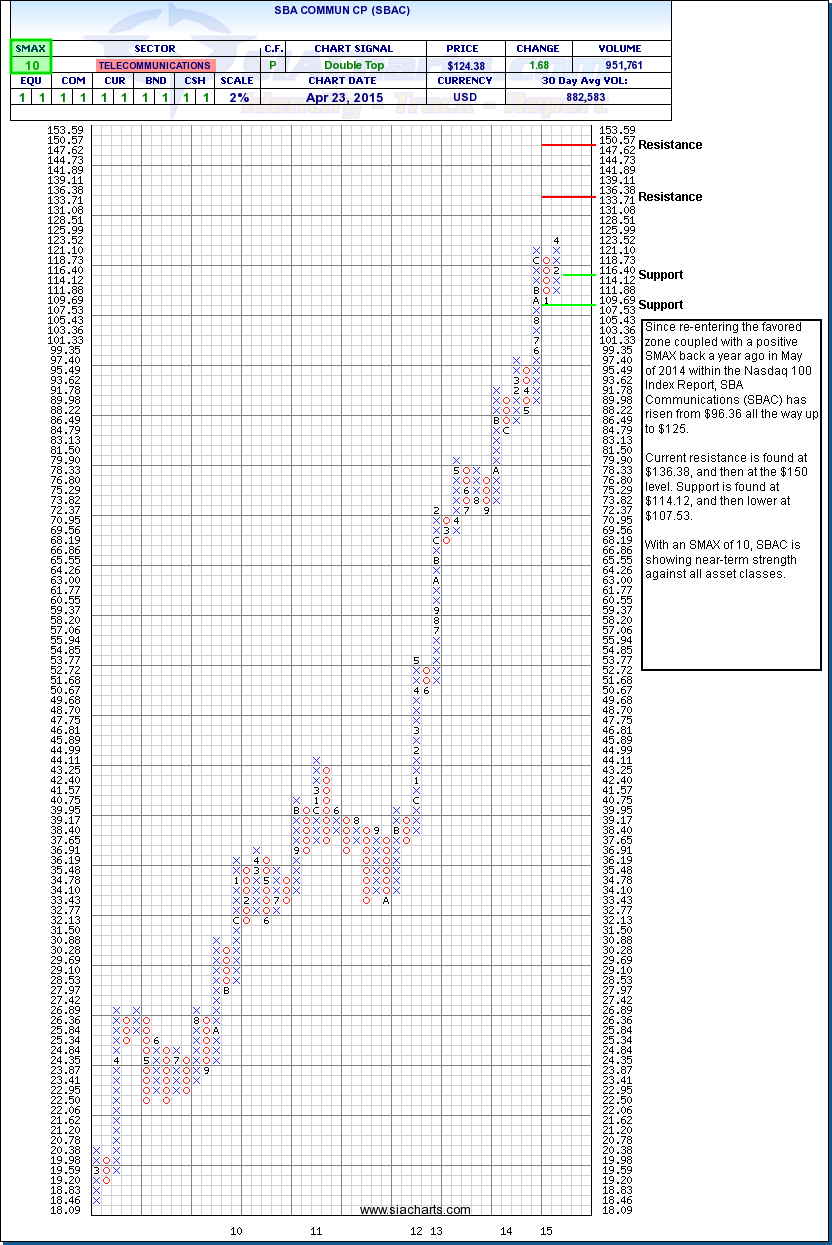Image resolution: width=832 pixels, height=1245 pixels.
Task: Click the Support label at the 109.69 level
Action: (661, 305)
